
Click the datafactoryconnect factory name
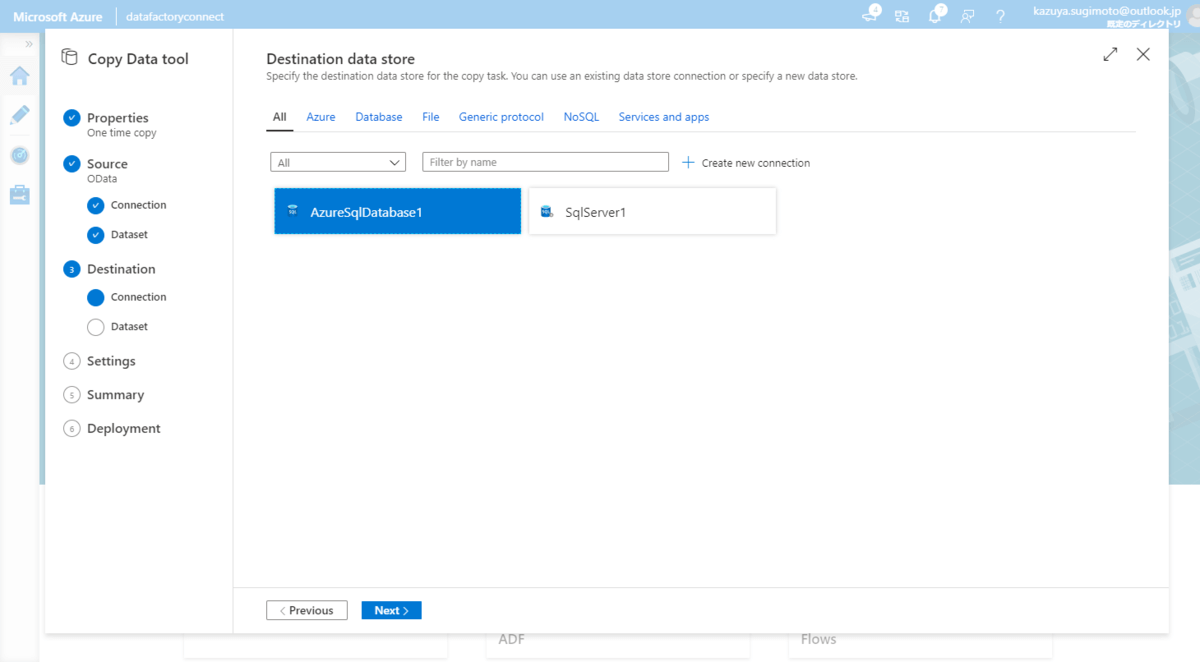point(175,16)
